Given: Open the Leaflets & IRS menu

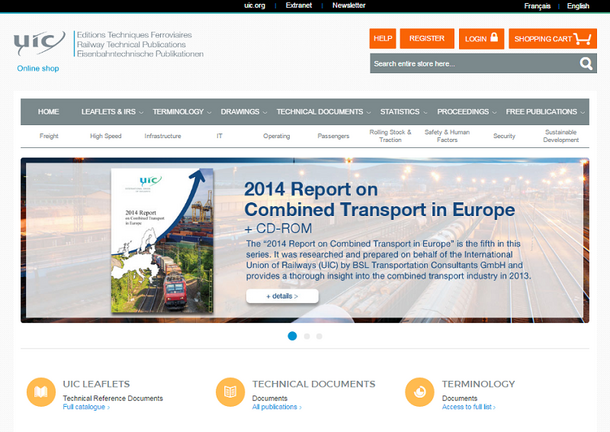Looking at the screenshot, I should 109,112.
